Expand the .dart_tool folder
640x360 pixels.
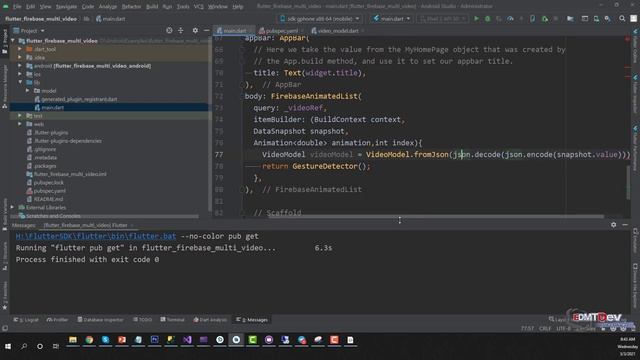click(x=20, y=49)
